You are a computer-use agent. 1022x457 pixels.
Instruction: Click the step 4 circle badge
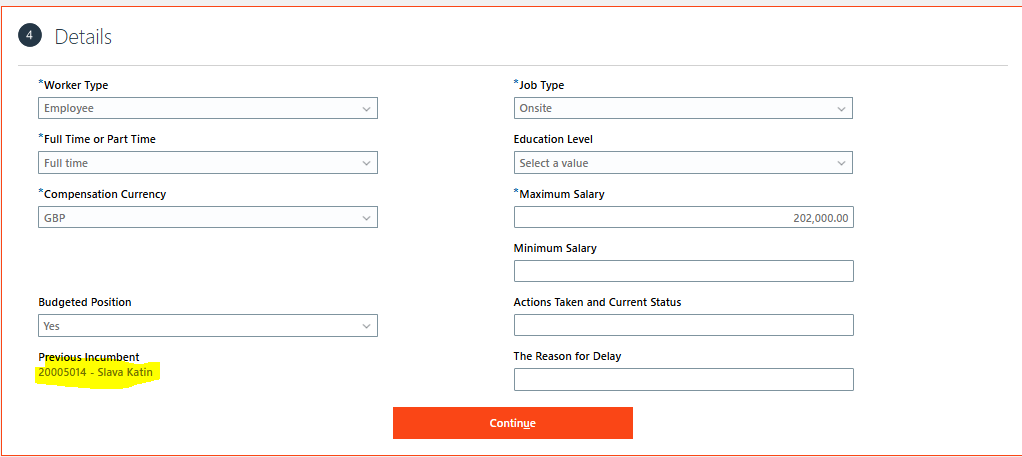point(30,36)
